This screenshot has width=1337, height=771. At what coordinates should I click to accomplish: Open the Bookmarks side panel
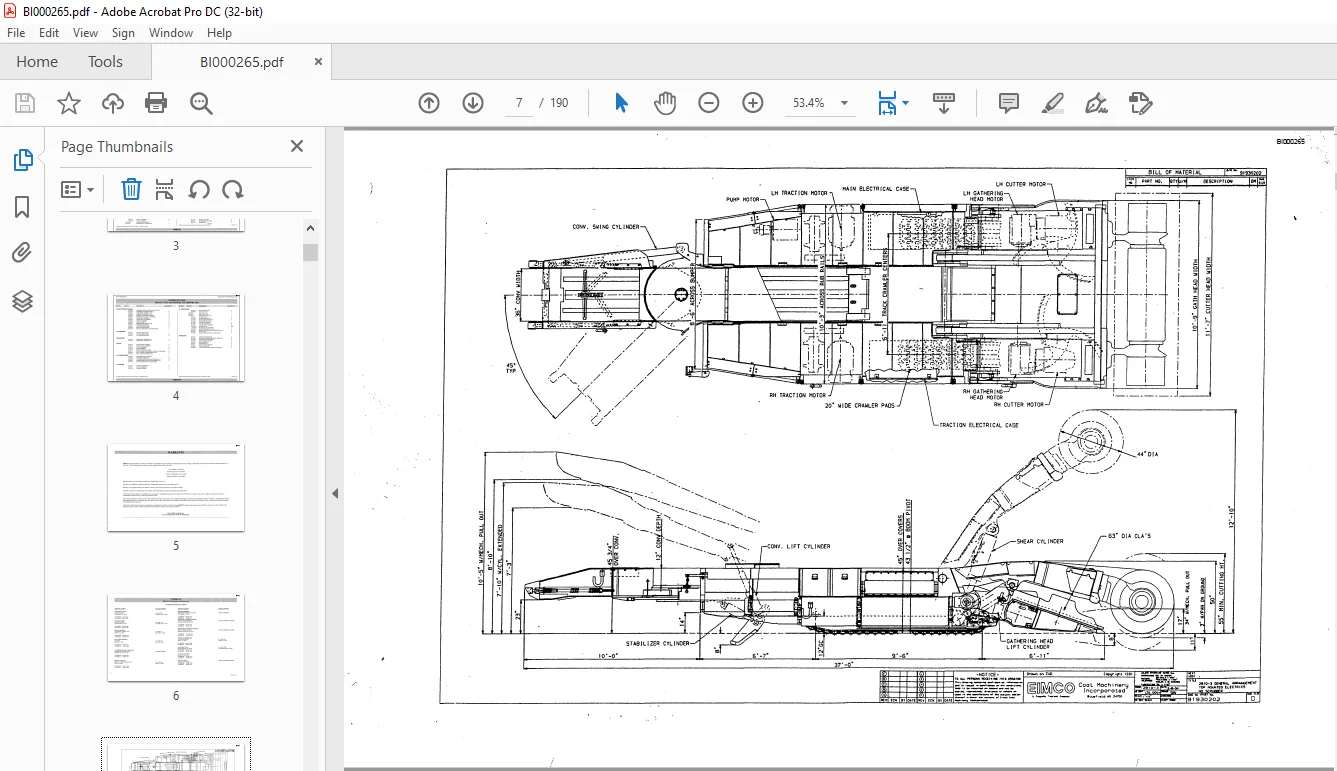[x=22, y=207]
